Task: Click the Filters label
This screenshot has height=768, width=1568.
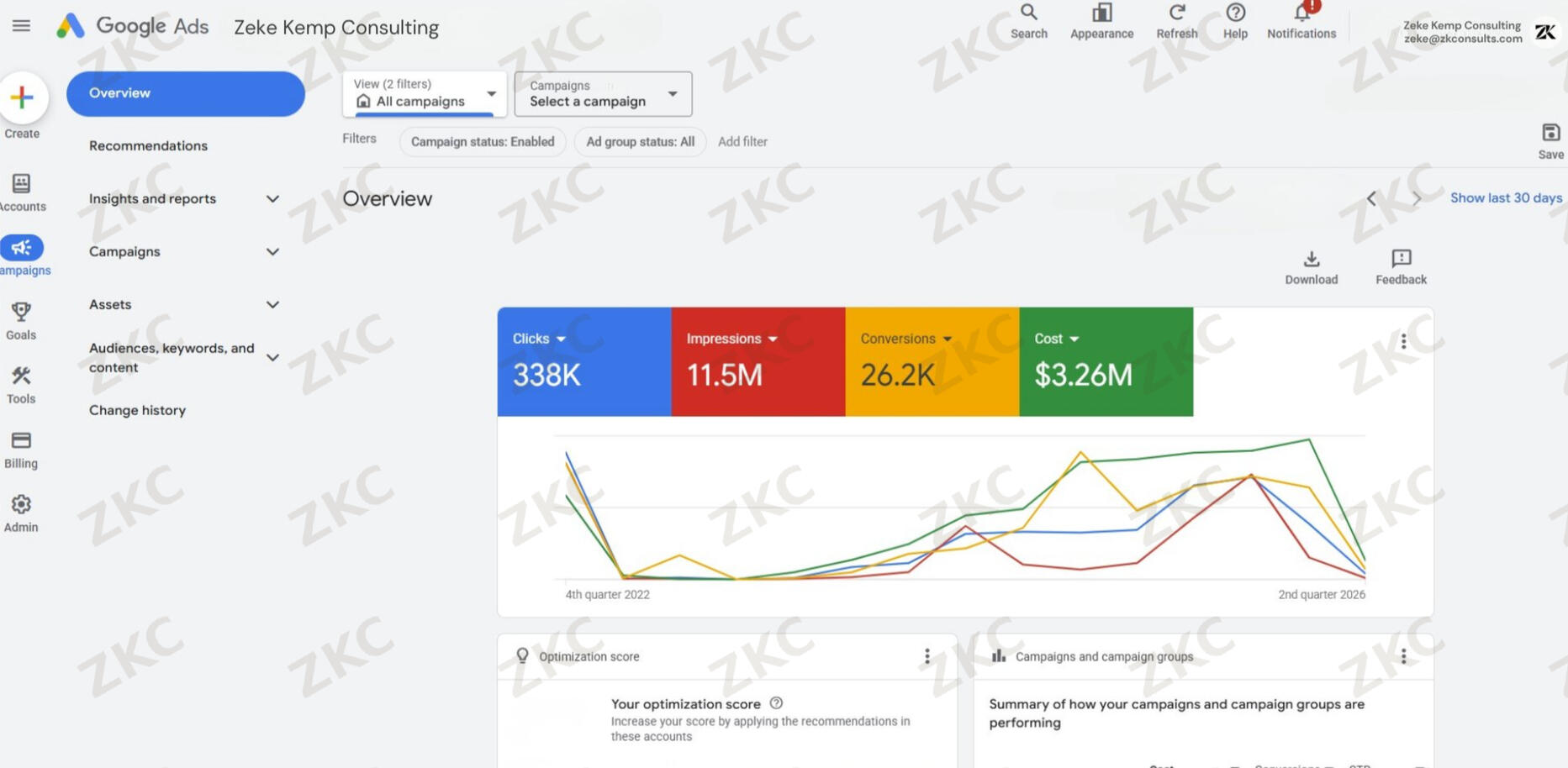Action: tap(359, 139)
